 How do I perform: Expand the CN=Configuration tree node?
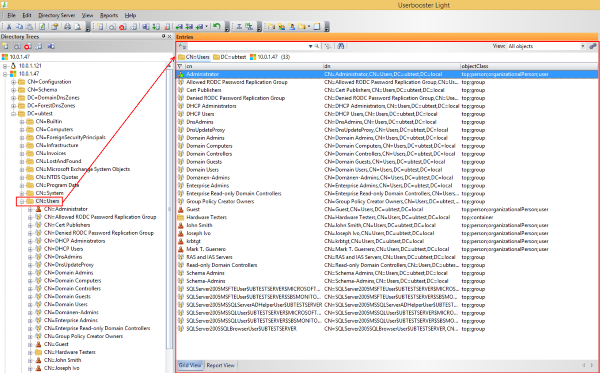pos(14,82)
